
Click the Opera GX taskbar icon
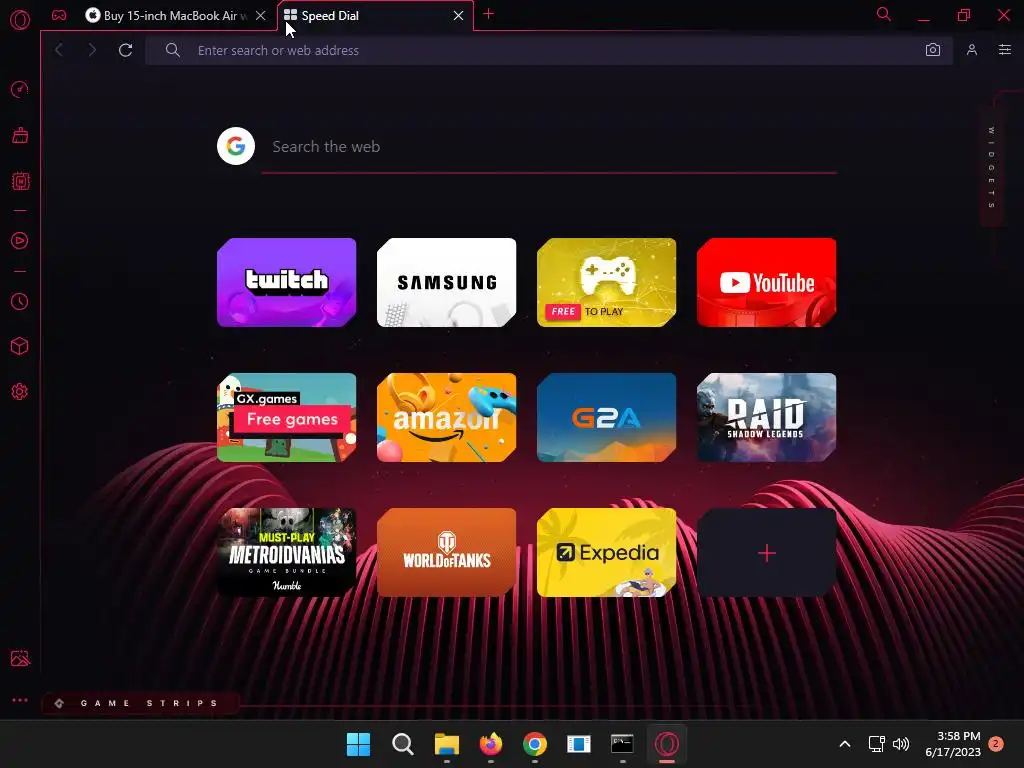point(667,744)
